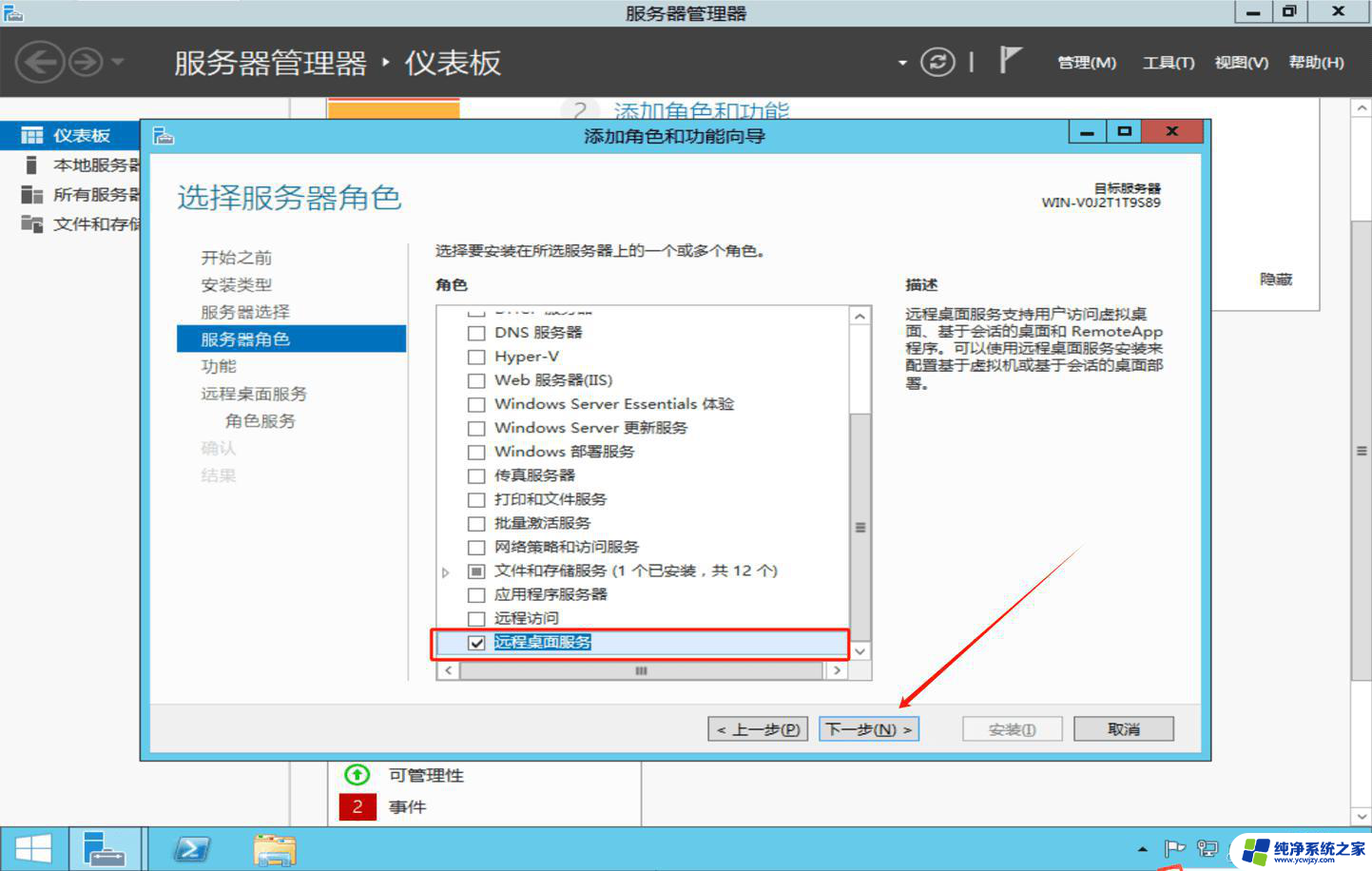The width and height of the screenshot is (1372, 871).
Task: Click 添加角色和功能 link in the dashboard
Action: coord(702,110)
